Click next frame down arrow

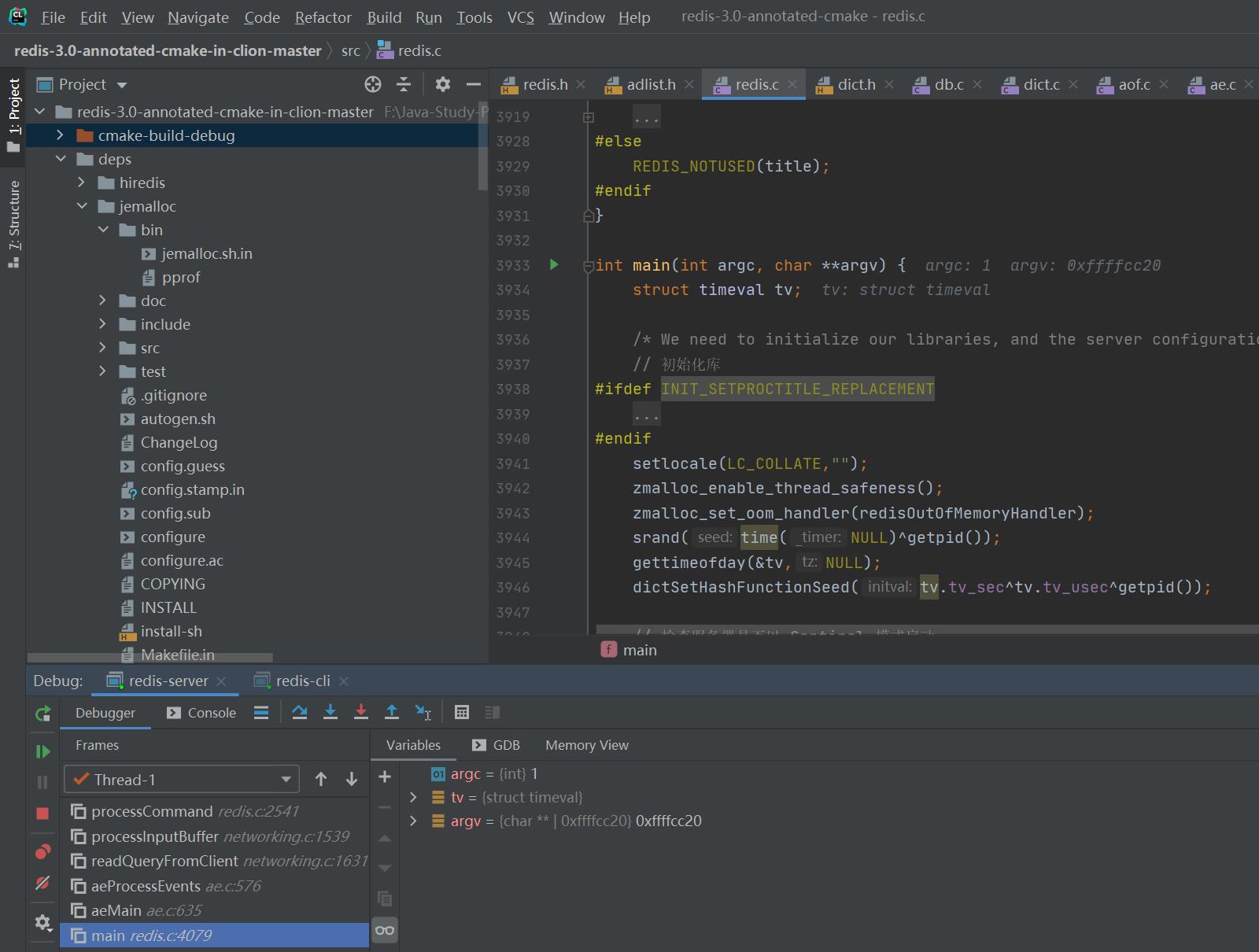pos(352,779)
